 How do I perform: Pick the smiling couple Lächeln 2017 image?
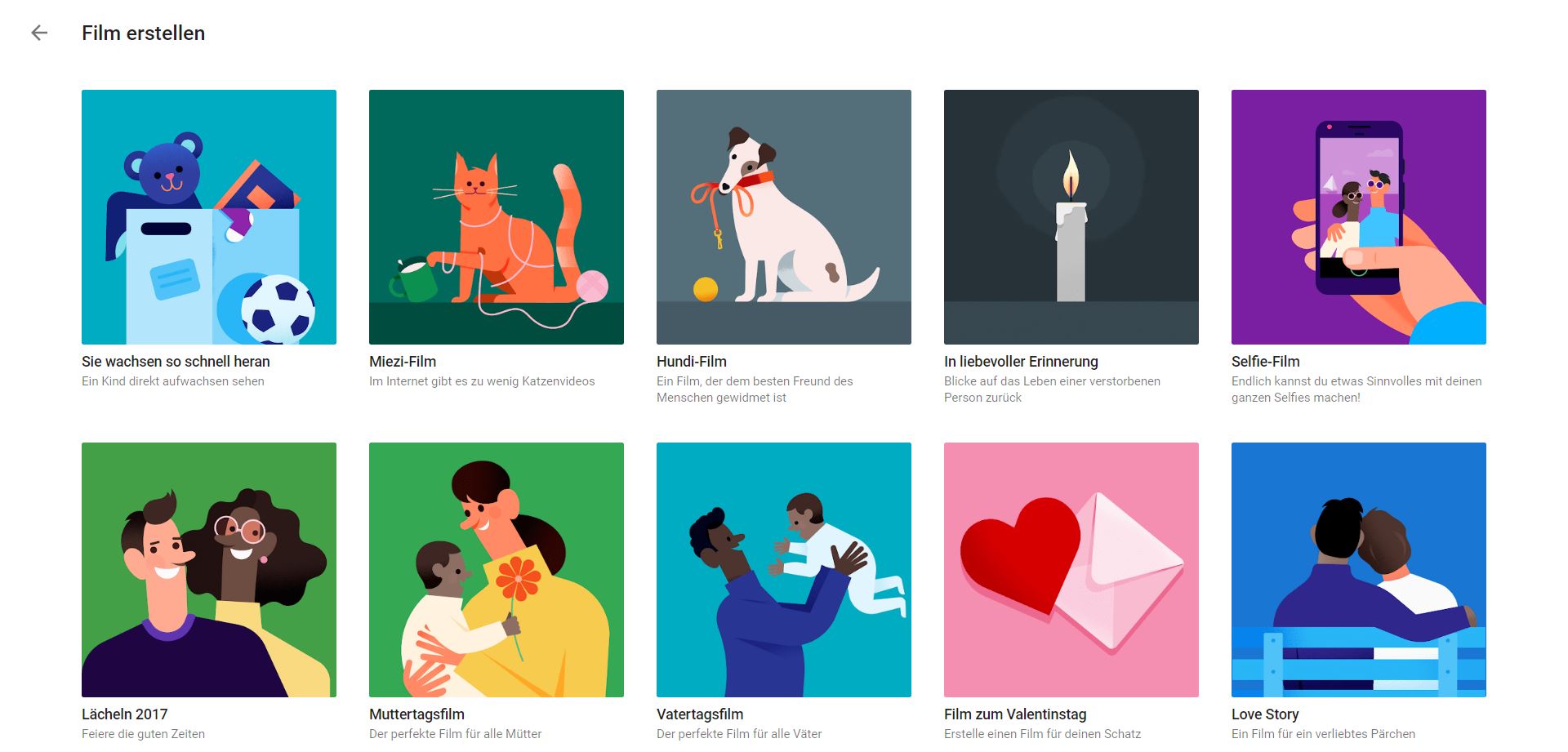click(x=209, y=570)
